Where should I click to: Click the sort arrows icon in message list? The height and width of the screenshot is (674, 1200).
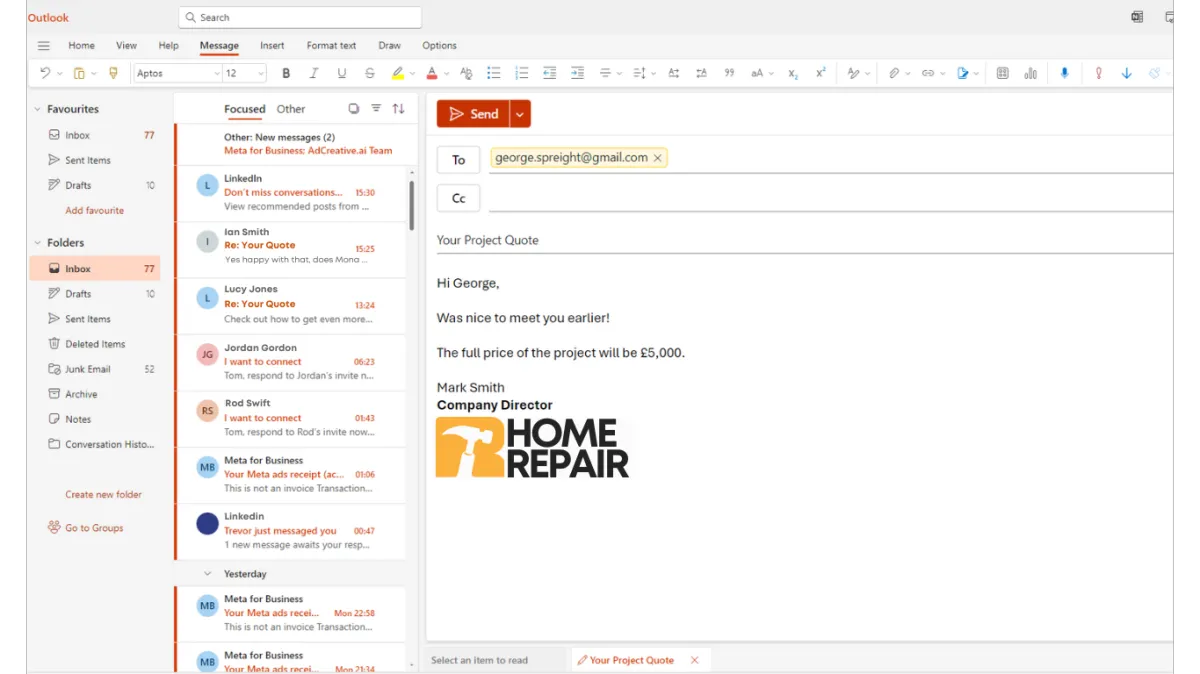(x=398, y=109)
